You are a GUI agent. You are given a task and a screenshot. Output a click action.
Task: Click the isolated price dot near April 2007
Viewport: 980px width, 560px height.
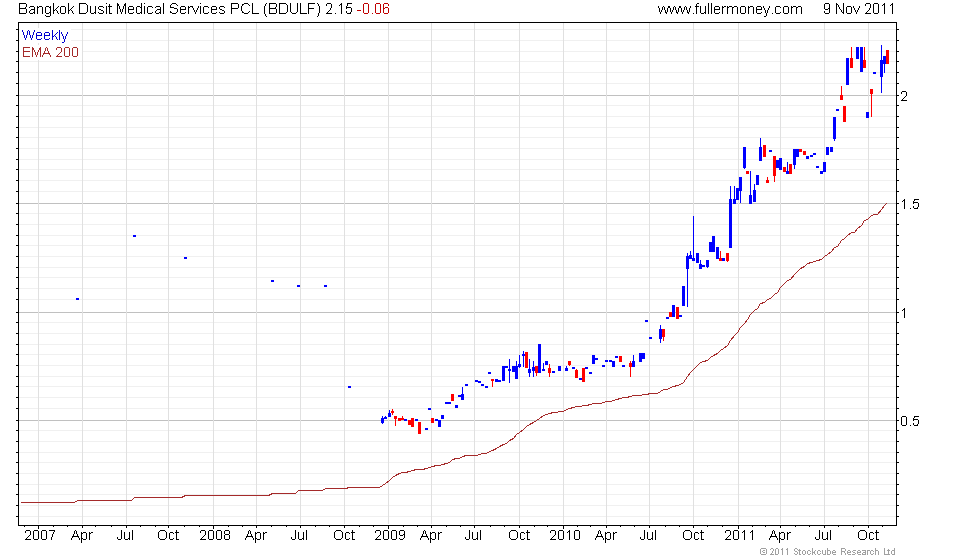click(x=78, y=299)
